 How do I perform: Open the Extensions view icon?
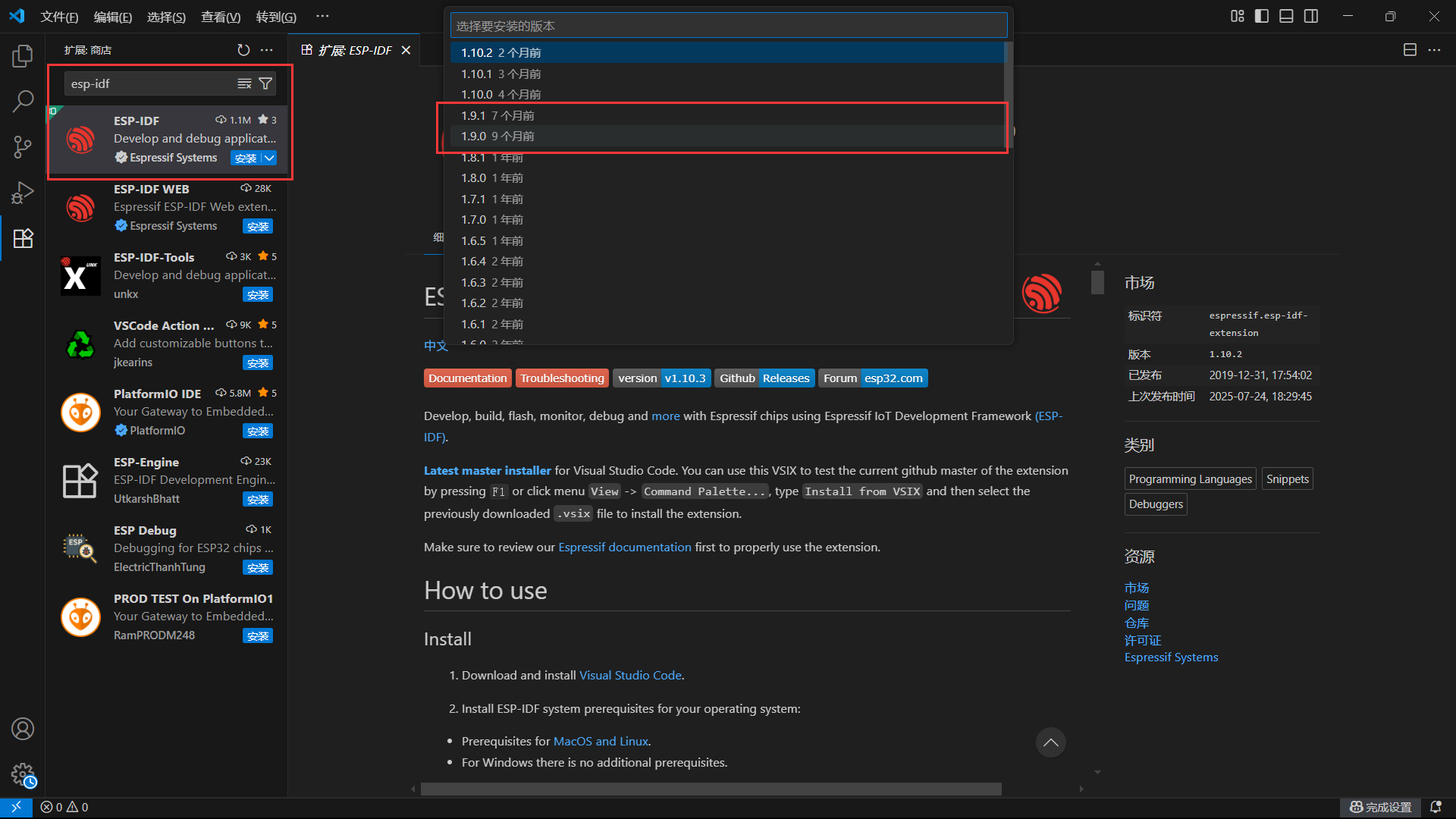[x=23, y=238]
